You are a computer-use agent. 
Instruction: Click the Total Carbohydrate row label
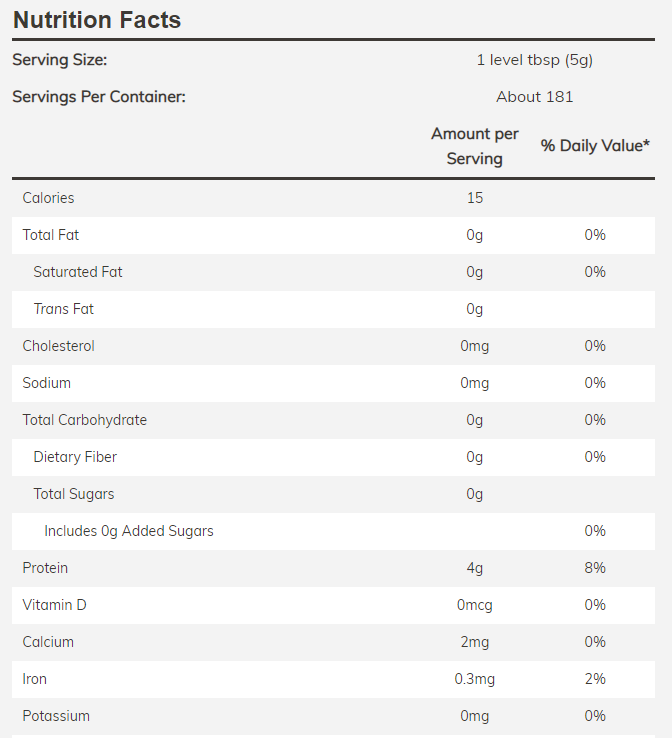pos(85,420)
